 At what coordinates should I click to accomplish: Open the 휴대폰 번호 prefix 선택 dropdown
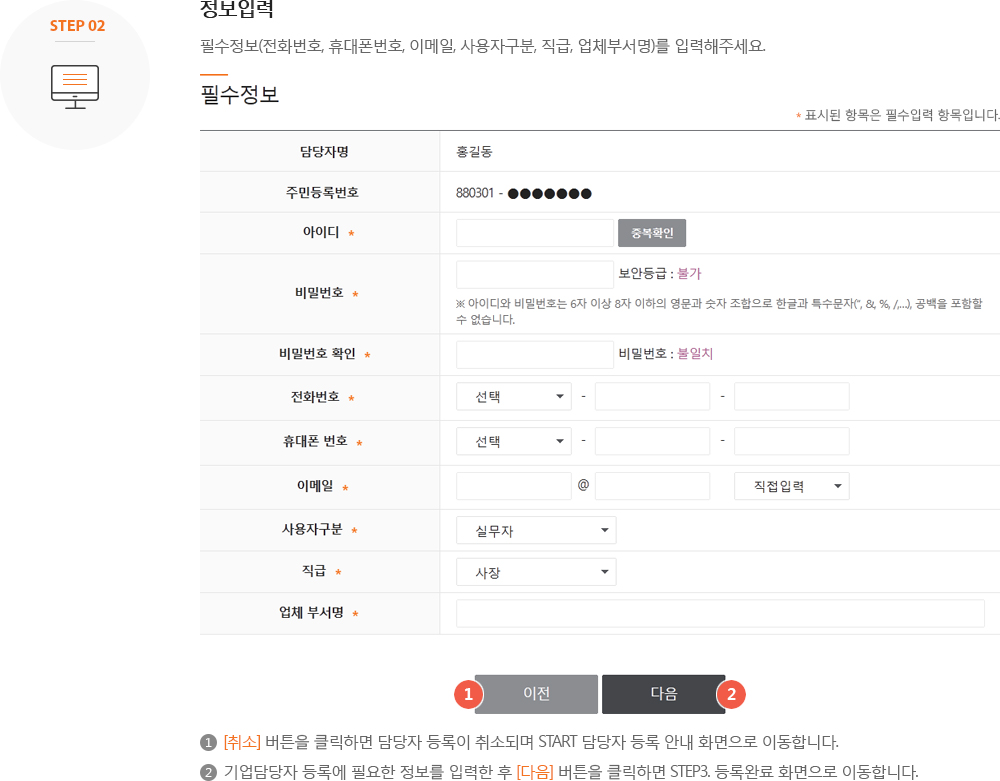point(513,440)
